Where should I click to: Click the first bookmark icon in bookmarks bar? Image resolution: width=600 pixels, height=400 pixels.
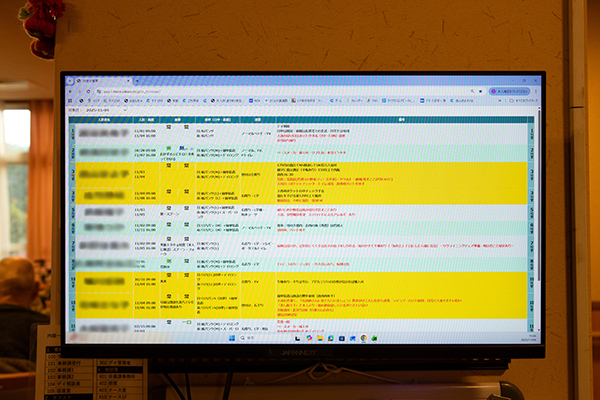(72, 101)
